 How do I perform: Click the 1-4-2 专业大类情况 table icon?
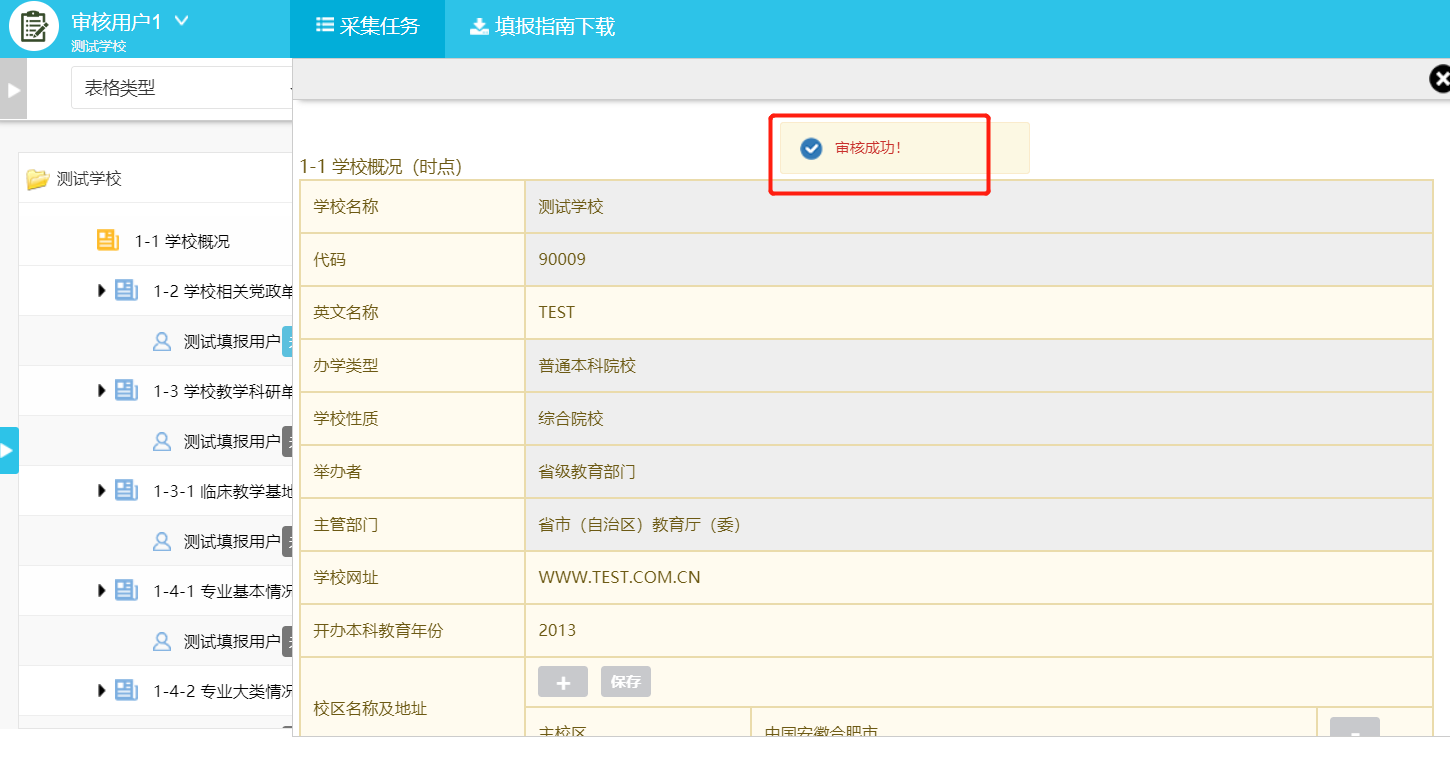click(126, 691)
